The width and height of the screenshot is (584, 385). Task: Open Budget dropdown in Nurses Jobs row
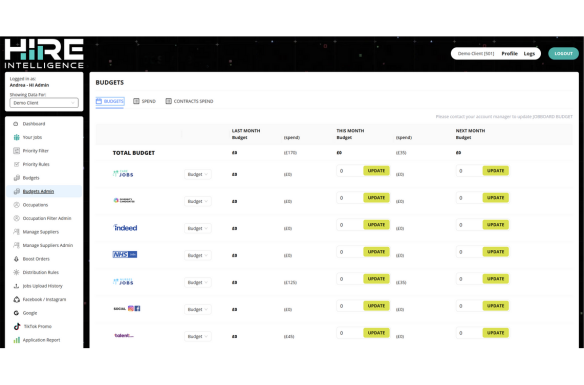(x=197, y=282)
